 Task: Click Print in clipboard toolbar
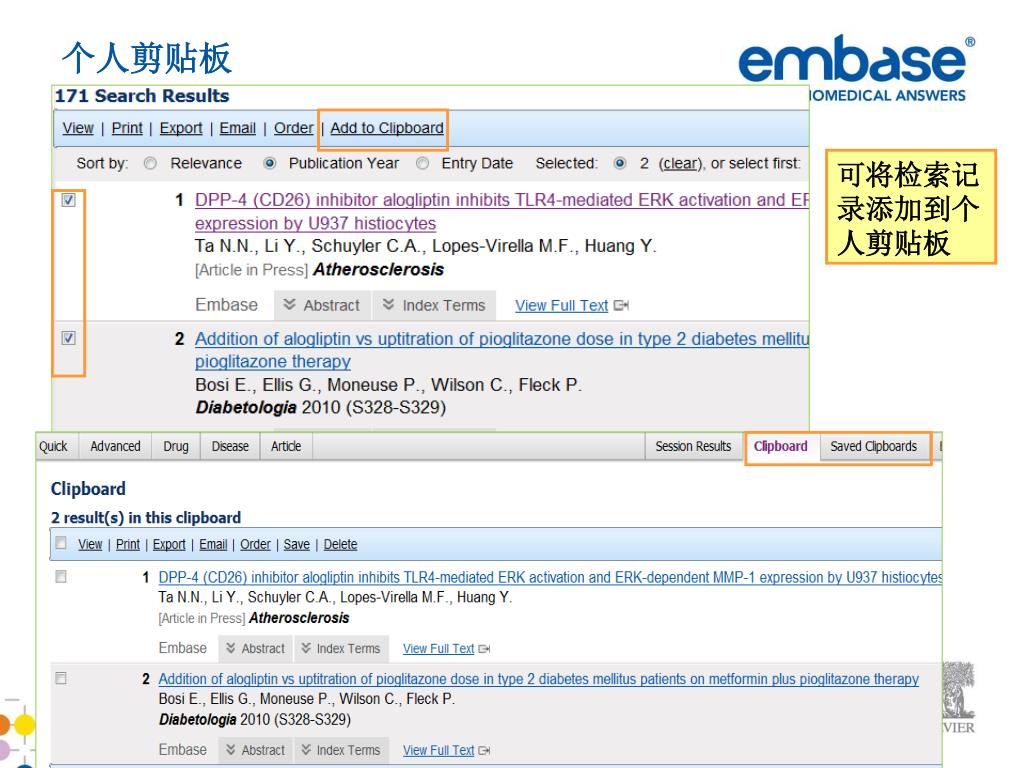tap(128, 544)
